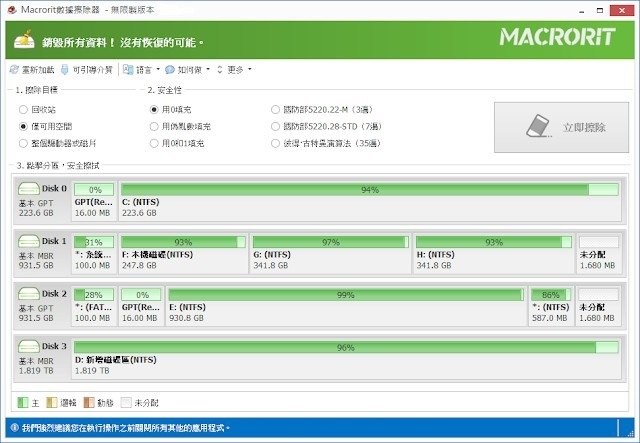Click the dynamic (動態) orange legend swatch

coord(89,403)
